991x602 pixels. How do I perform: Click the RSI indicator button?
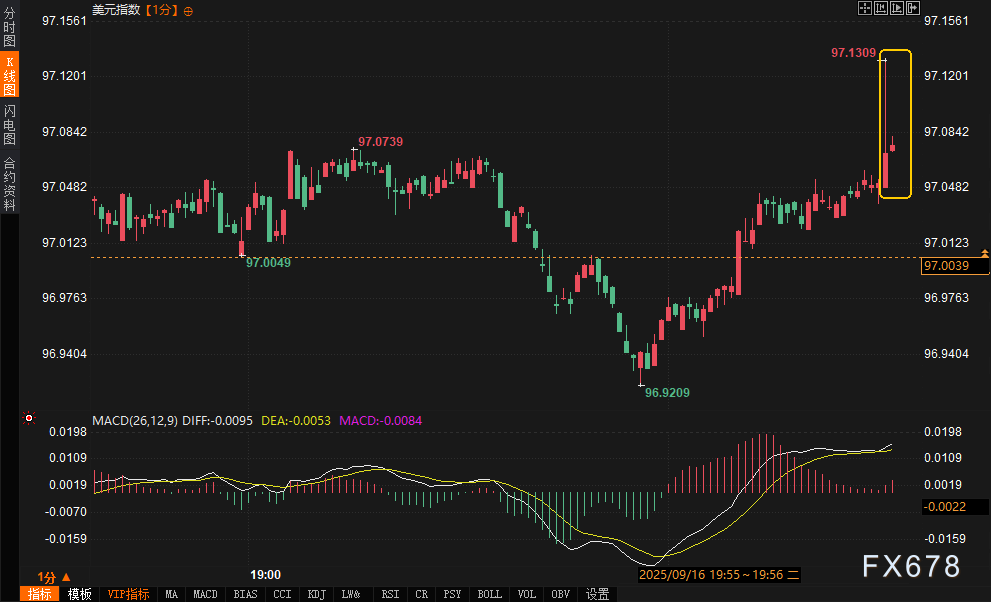click(x=389, y=594)
